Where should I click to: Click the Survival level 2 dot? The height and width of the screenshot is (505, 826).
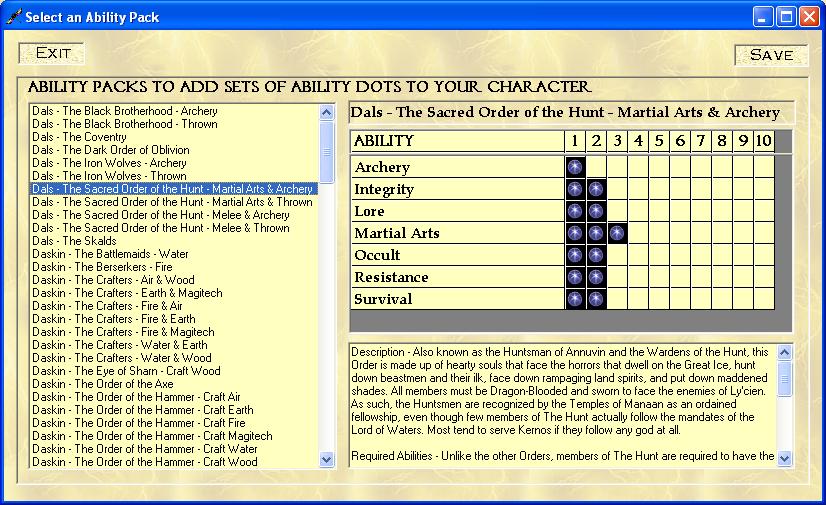coord(596,299)
